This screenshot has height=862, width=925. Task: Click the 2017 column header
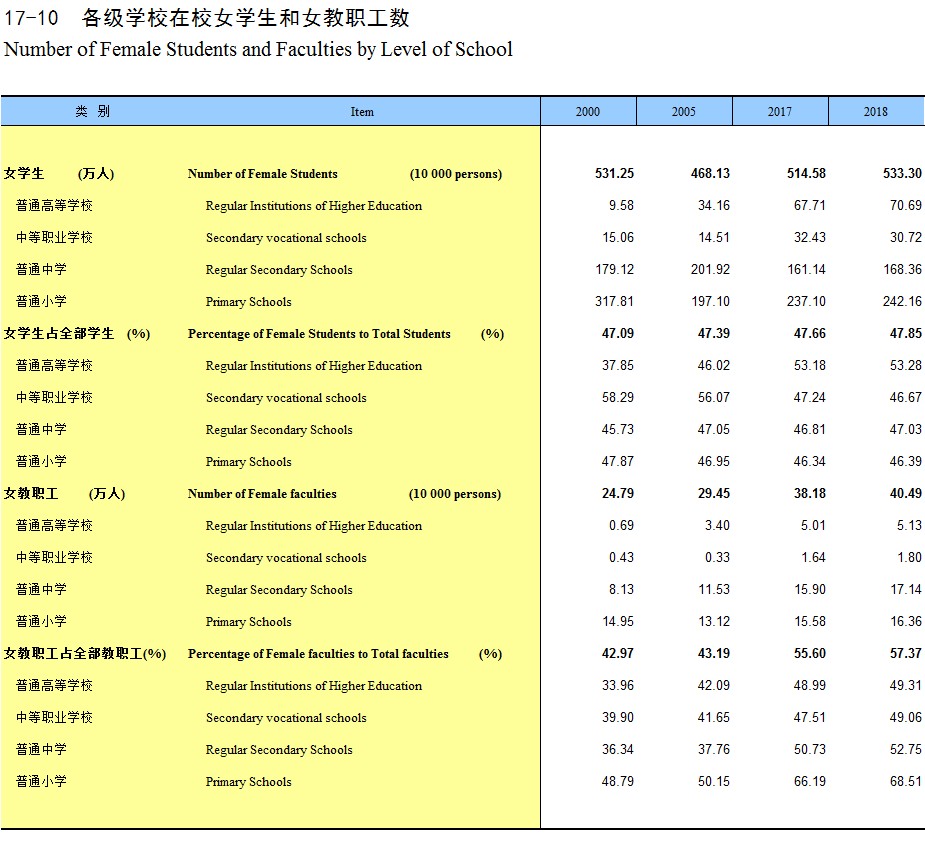(x=780, y=112)
